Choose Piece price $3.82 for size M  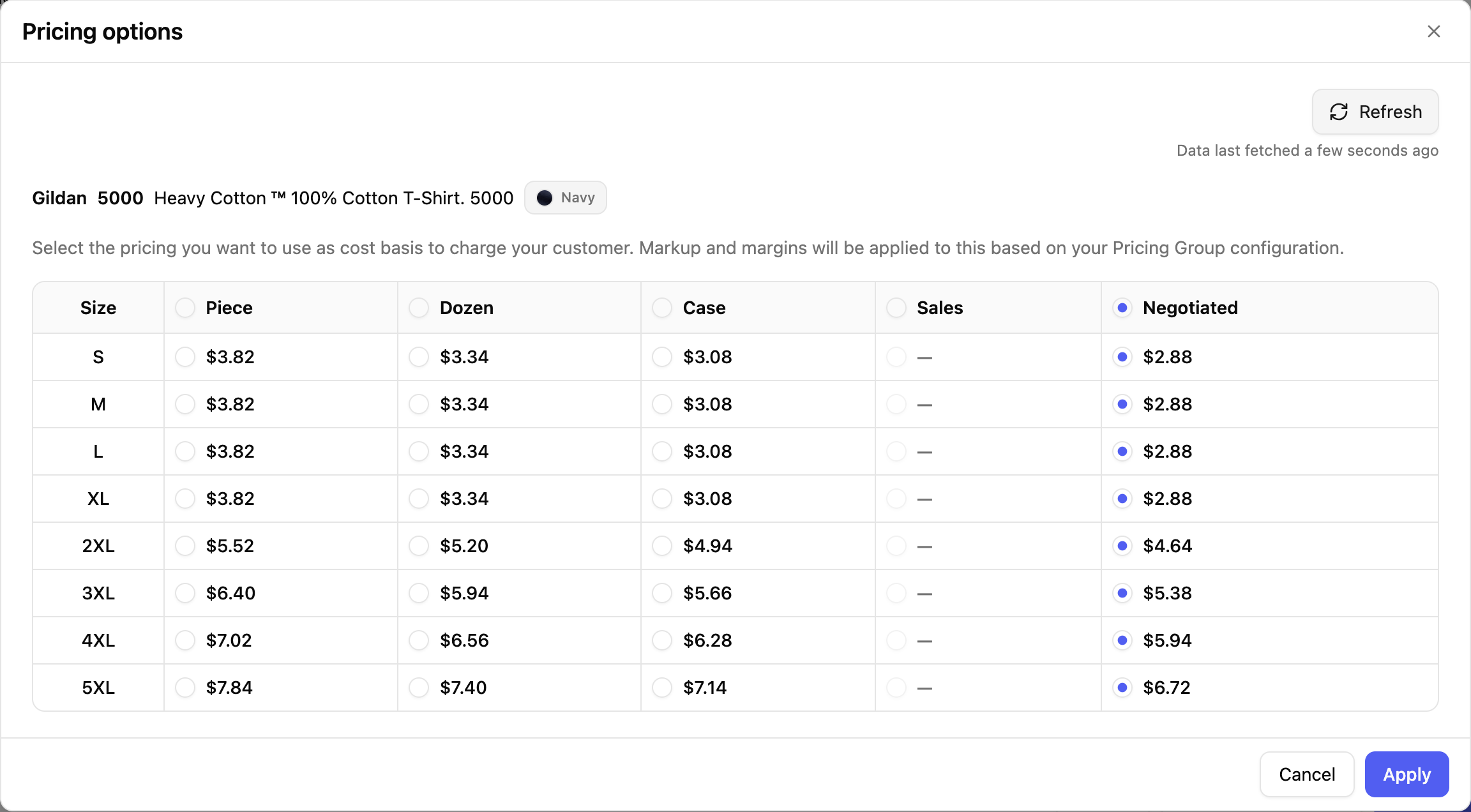(185, 404)
